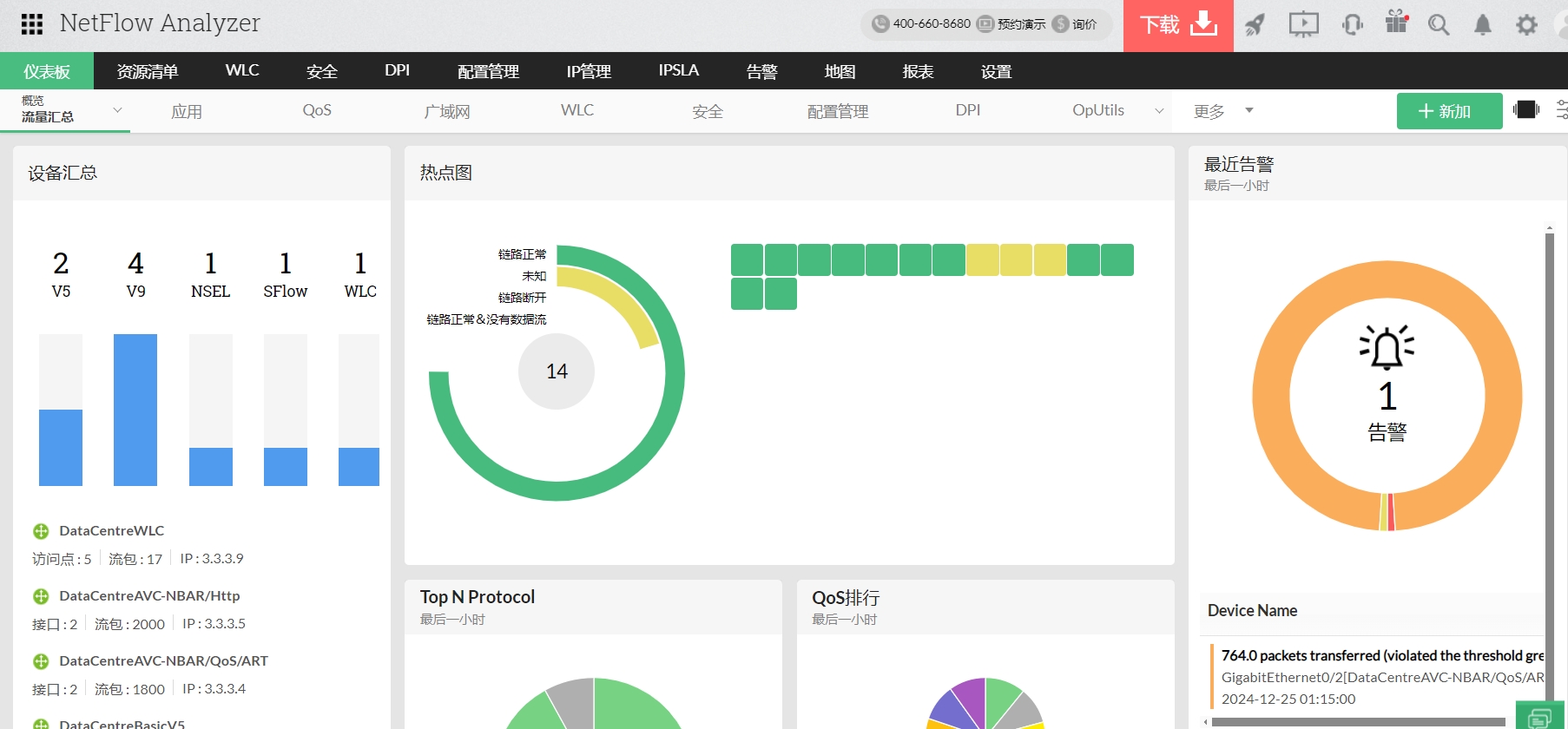The image size is (1568, 729).
Task: Open the 报表 menu
Action: tap(918, 71)
